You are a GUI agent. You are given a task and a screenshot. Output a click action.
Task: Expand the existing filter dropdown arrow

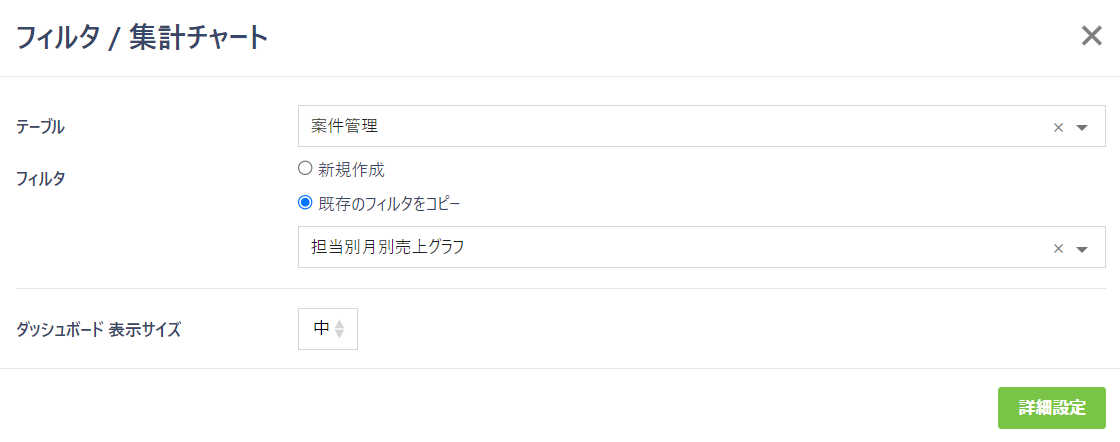(x=1081, y=248)
